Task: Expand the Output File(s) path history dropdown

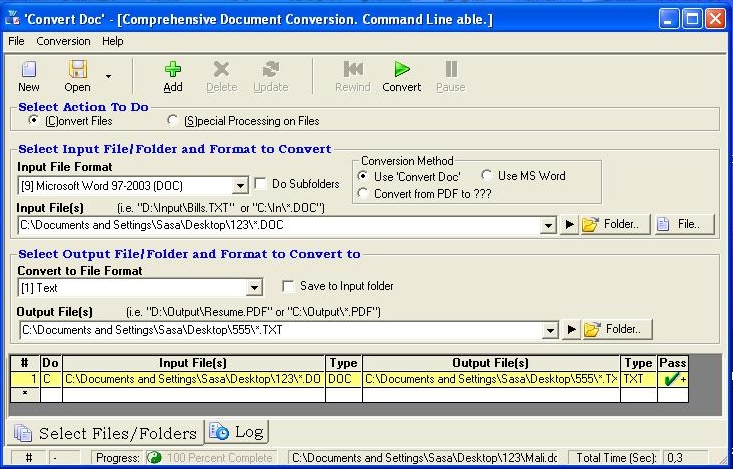Action: [550, 330]
